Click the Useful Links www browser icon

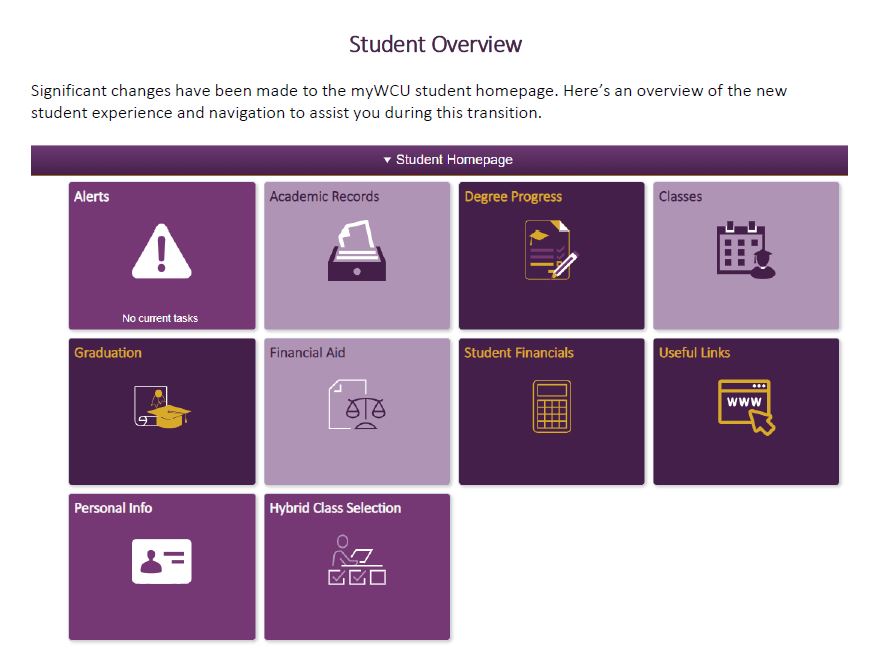coord(746,407)
